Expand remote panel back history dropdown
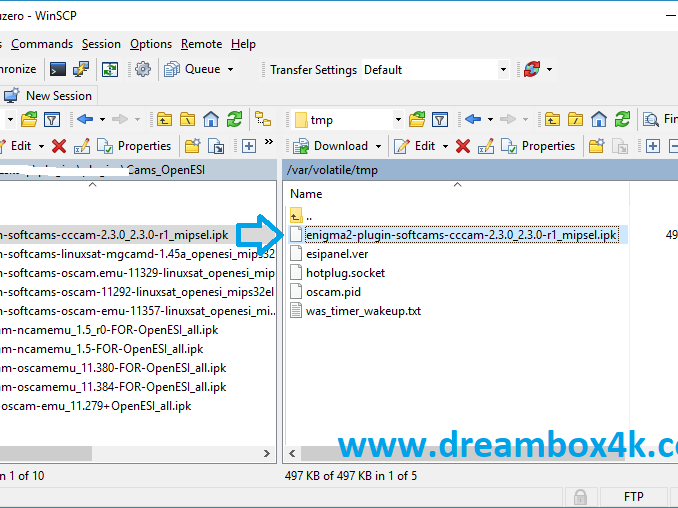Screen dimensions: 678x508 (x=490, y=119)
